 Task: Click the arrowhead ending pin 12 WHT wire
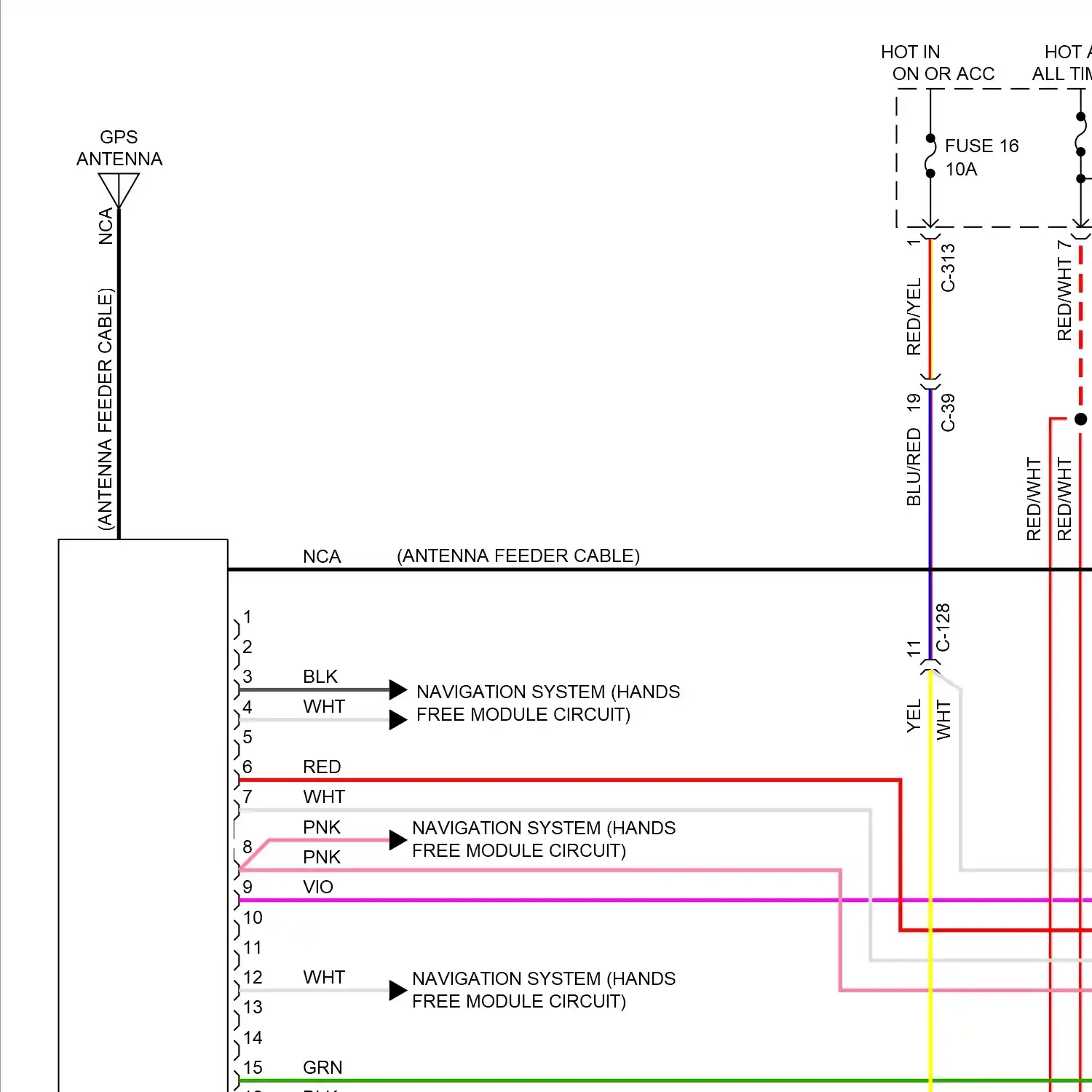pos(398,991)
